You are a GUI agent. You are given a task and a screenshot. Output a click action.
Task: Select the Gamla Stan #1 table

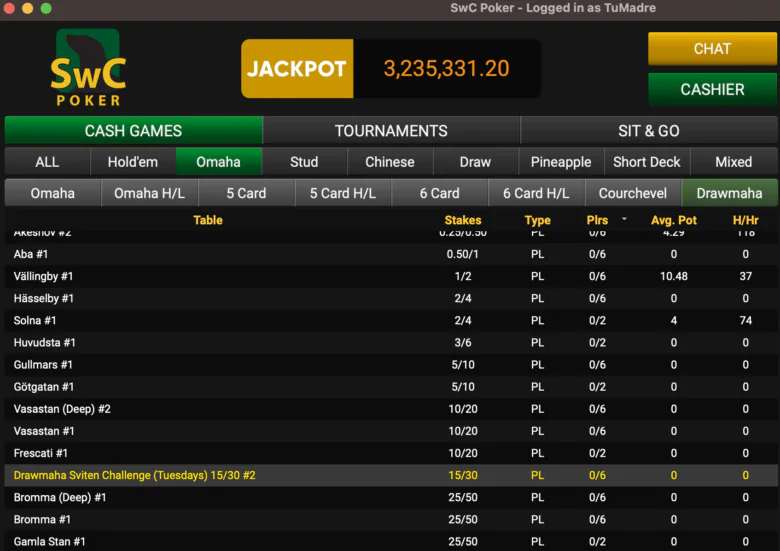tap(391, 541)
